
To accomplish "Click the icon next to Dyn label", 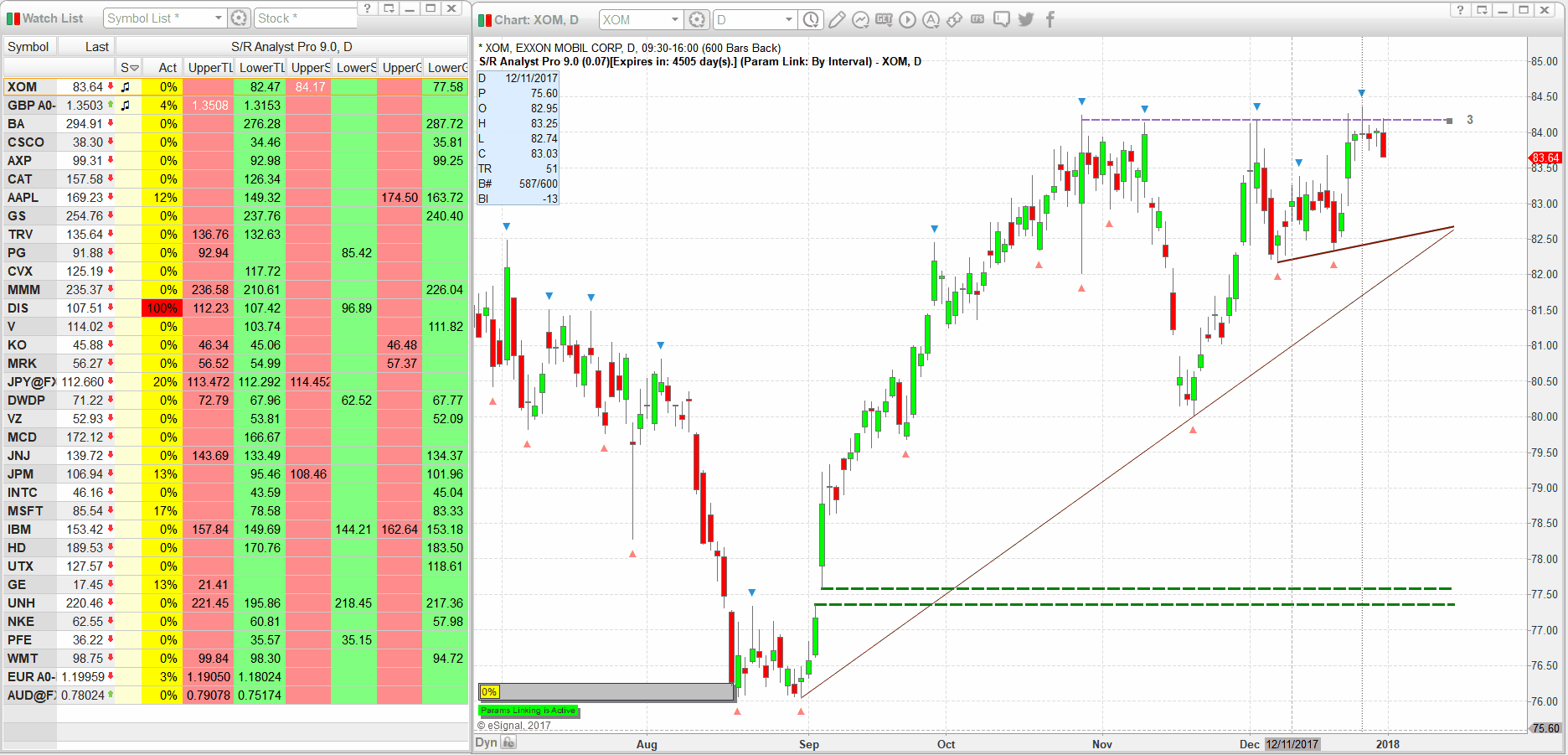I will pos(509,742).
